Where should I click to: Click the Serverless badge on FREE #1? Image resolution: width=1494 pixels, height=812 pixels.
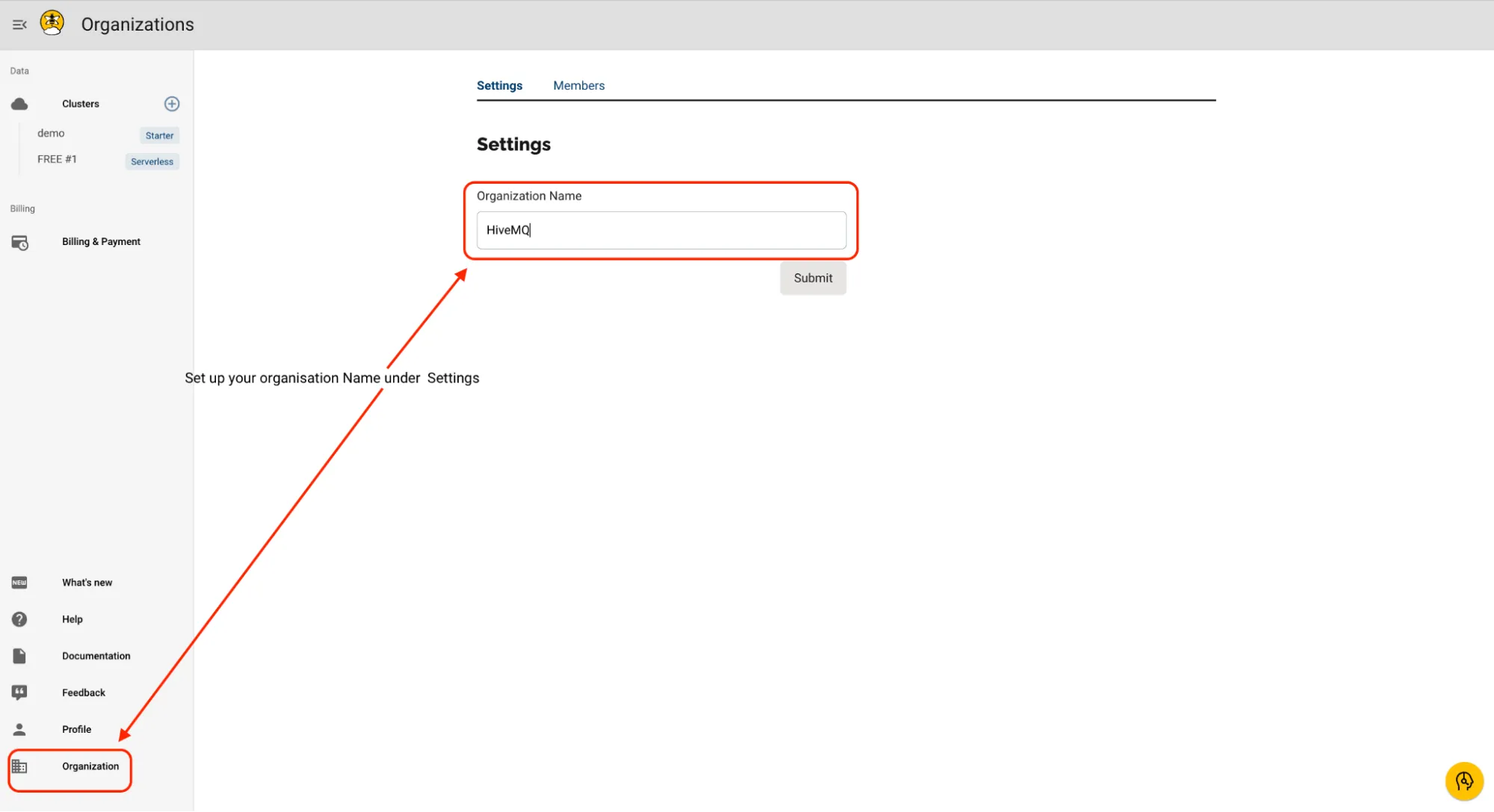pos(153,161)
